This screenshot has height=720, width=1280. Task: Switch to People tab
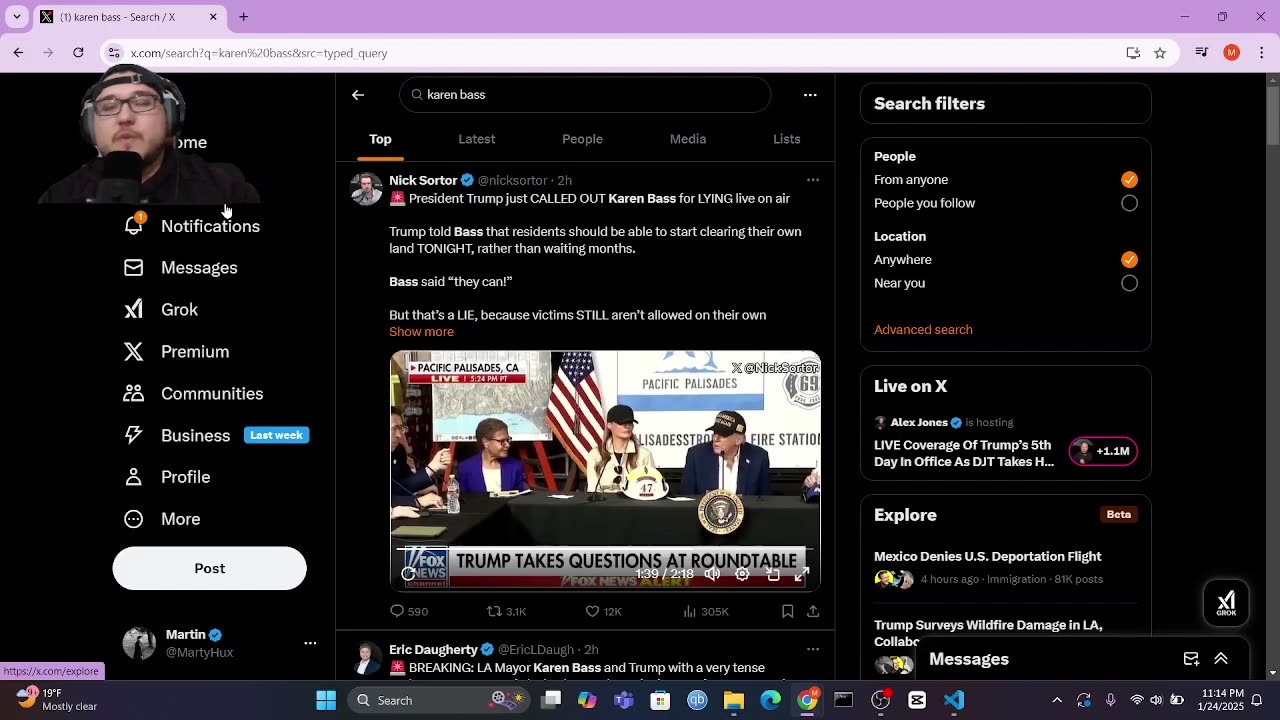582,139
